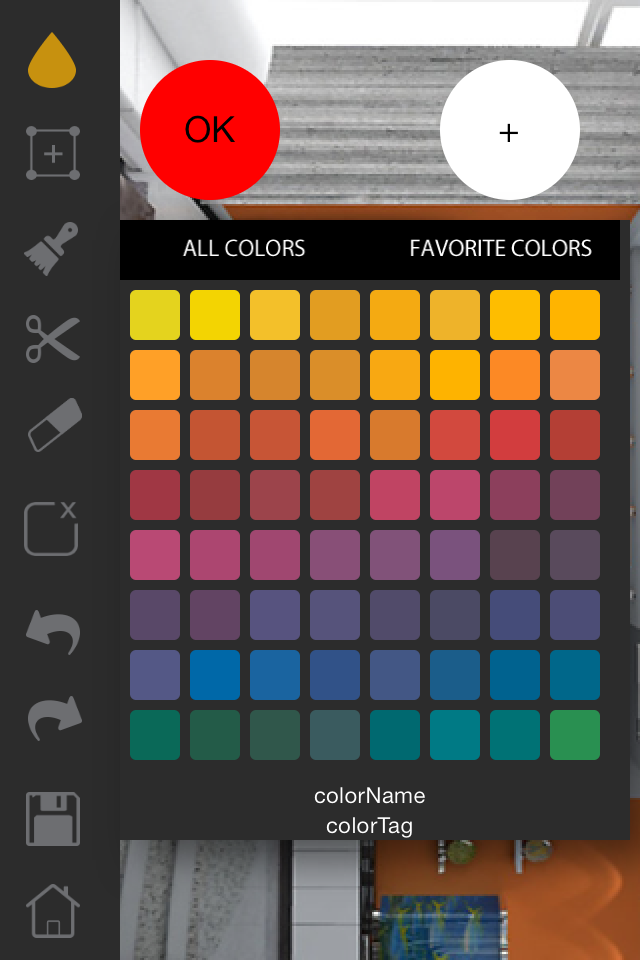Select the dark green swatch starting bottom row
The height and width of the screenshot is (960, 640).
pos(155,735)
